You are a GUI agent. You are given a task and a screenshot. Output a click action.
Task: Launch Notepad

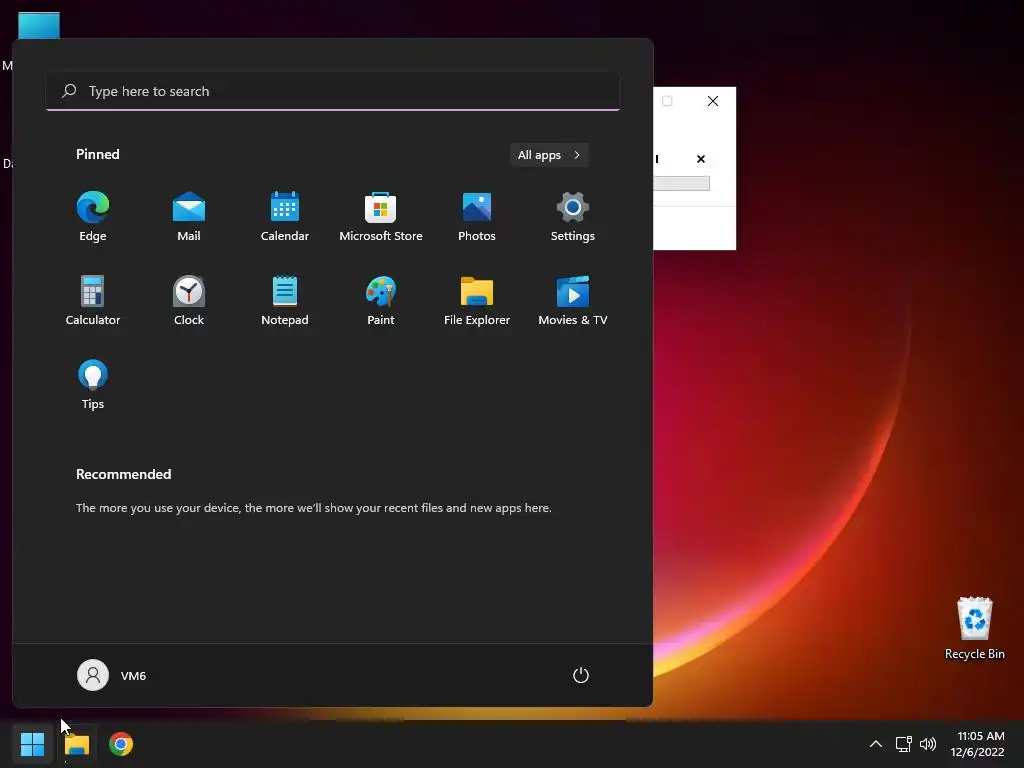285,300
